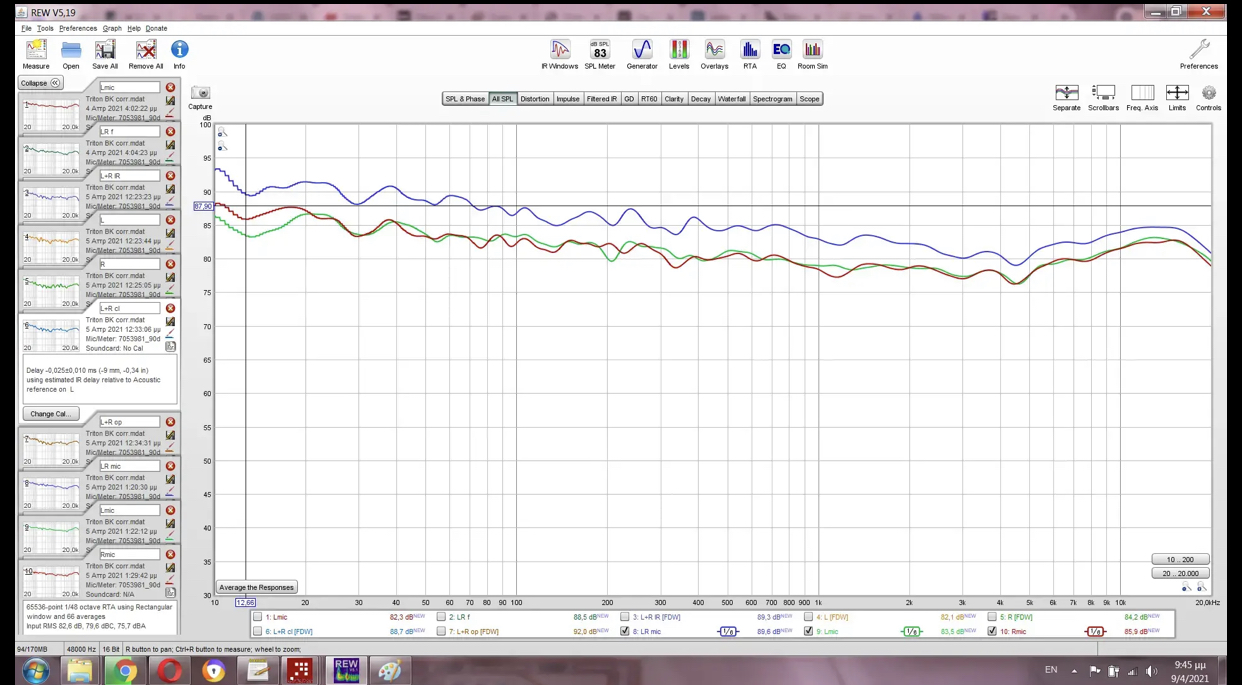The image size is (1242, 685).
Task: Uncheck the 8: LR mic trace
Action: coord(625,632)
